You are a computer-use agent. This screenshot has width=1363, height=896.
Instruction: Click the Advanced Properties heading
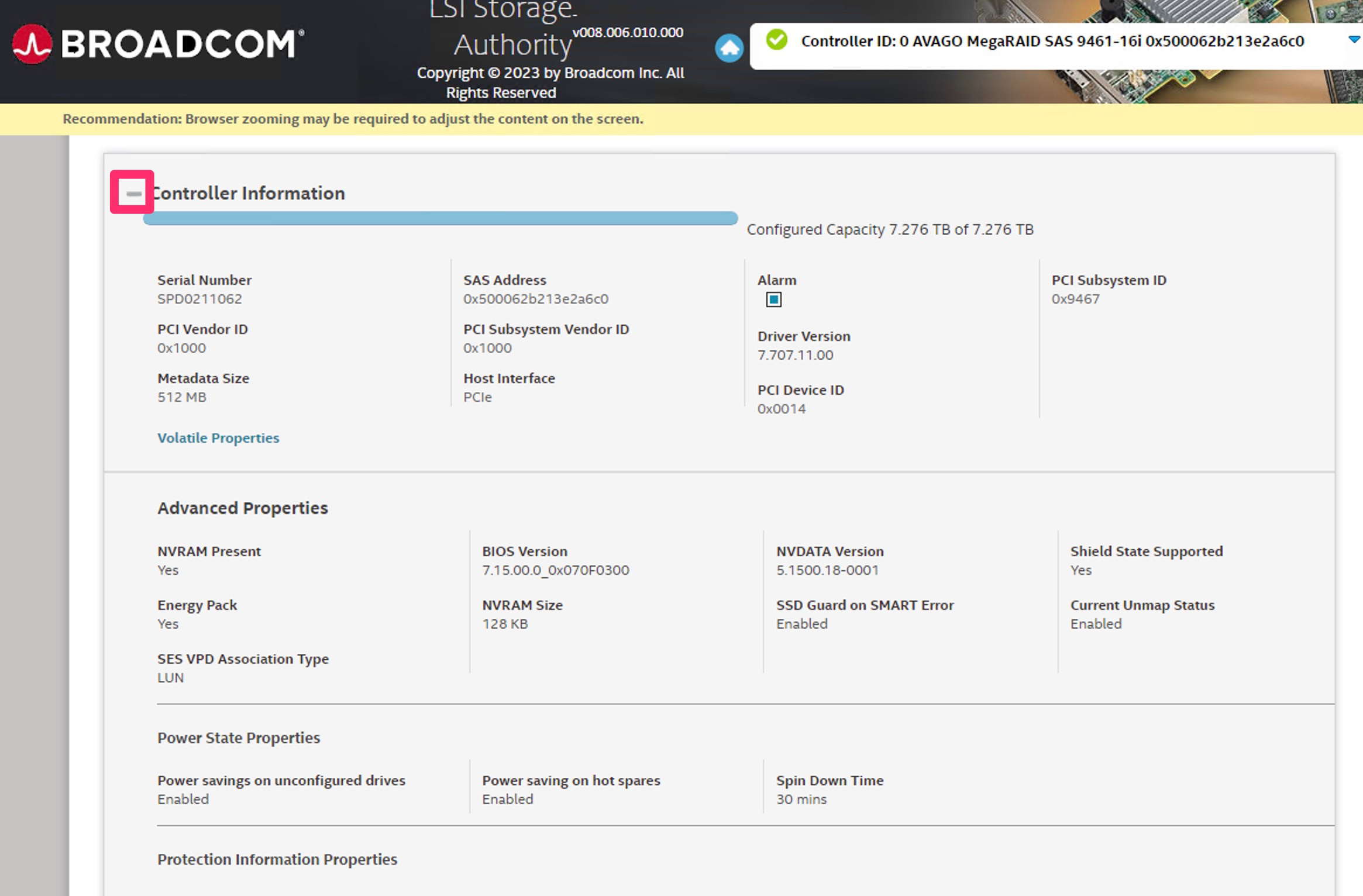tap(242, 508)
